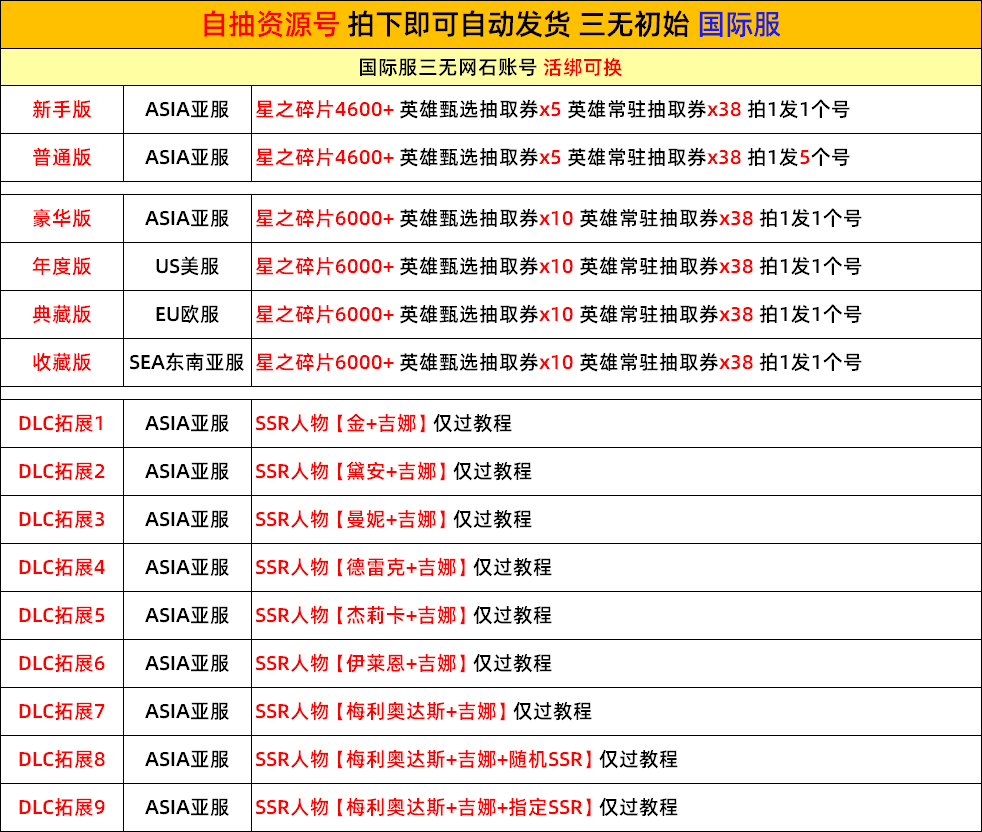Click the 梅利奥达斯+吉娜+随机SSR description
Image resolution: width=982 pixels, height=832 pixels.
pos(466,759)
